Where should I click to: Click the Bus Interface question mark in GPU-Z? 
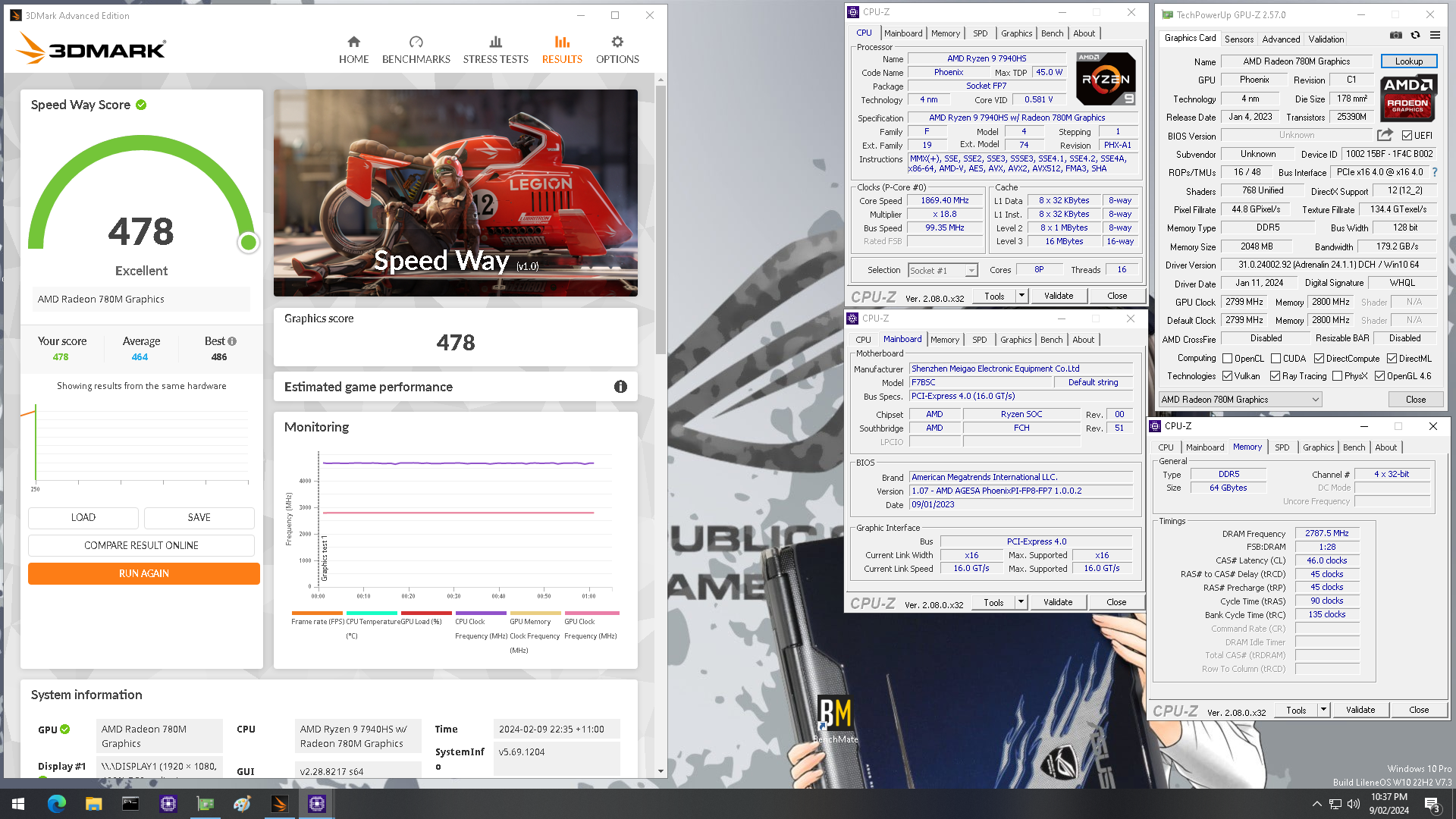[1435, 172]
